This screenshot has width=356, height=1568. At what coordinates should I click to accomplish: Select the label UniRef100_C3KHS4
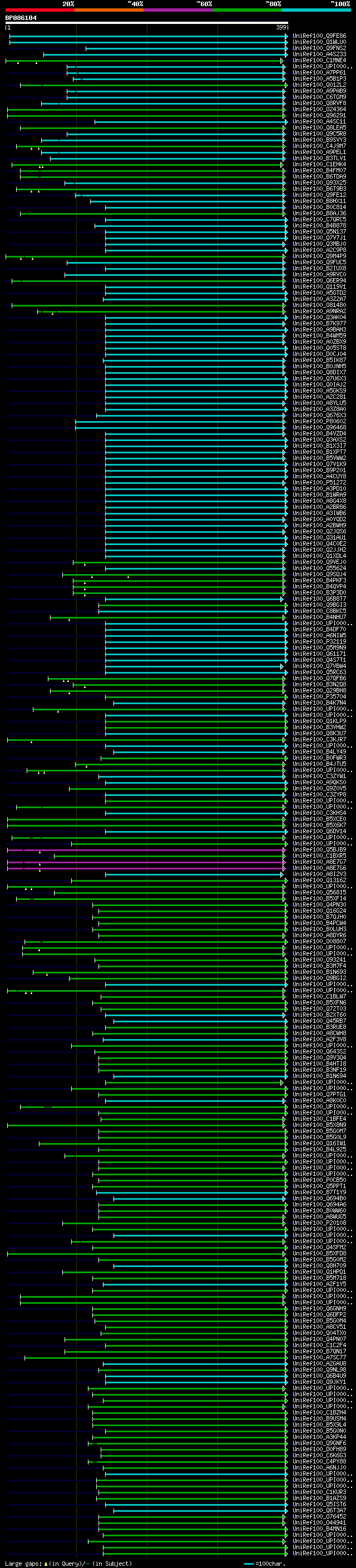(x=319, y=813)
